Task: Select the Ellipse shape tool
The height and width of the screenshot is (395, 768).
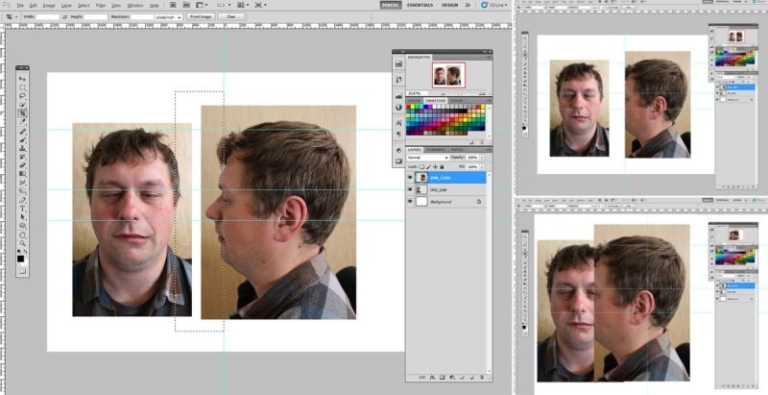Action: tap(22, 225)
